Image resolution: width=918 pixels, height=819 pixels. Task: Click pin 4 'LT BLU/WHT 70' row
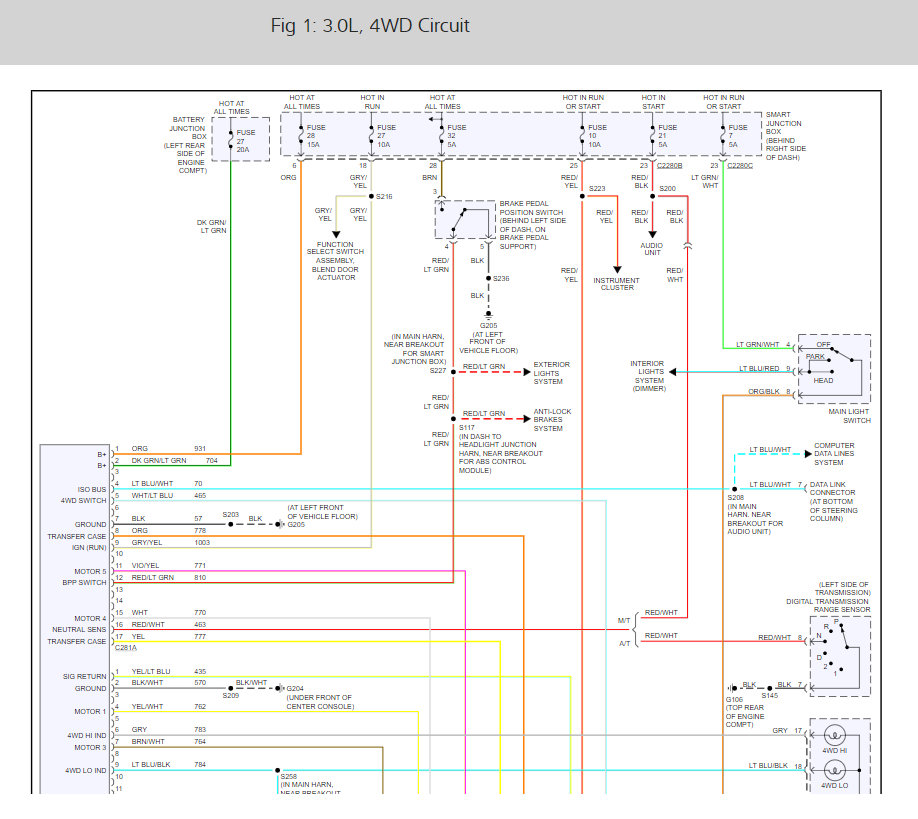[158, 484]
